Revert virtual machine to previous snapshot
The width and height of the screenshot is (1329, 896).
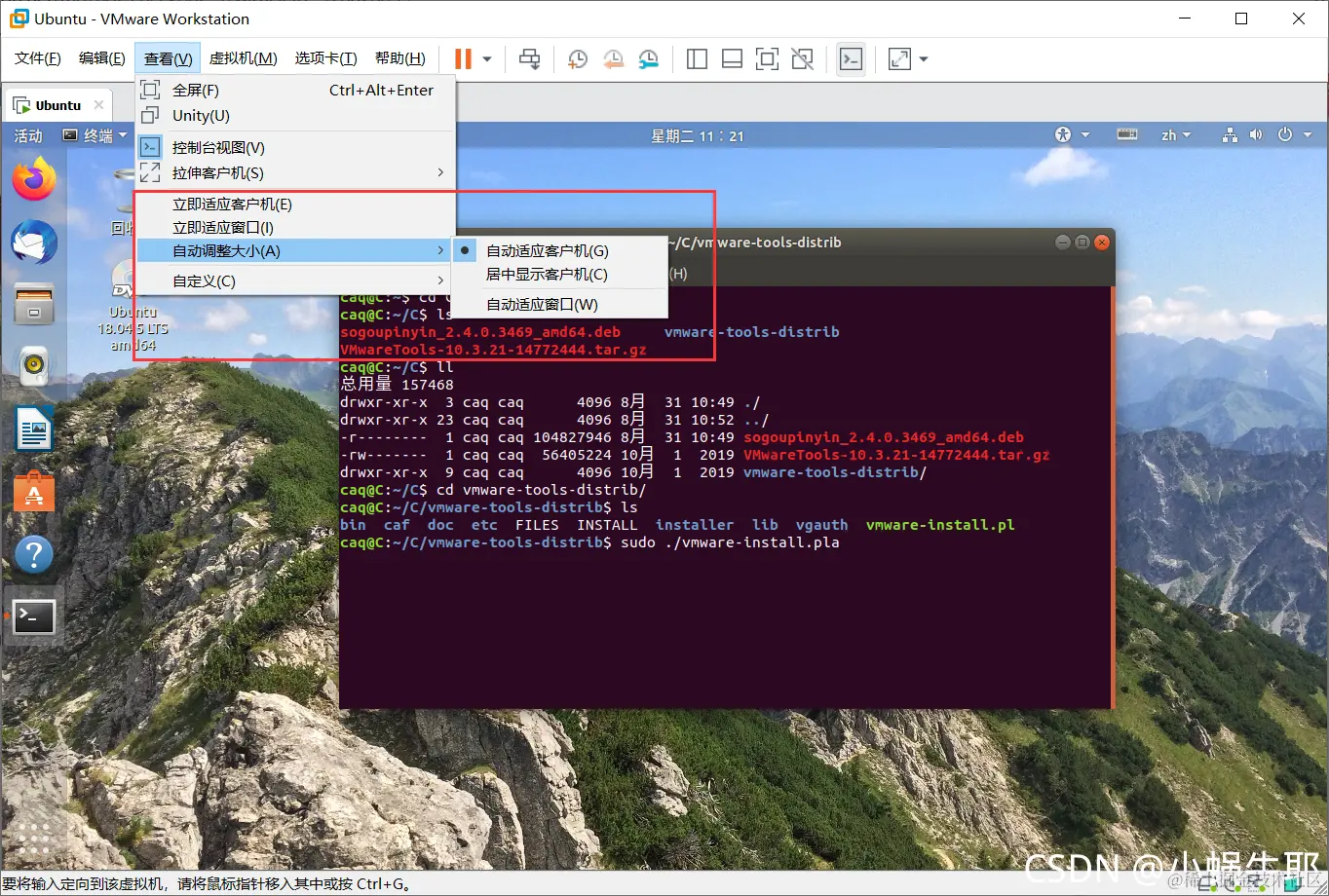click(613, 59)
